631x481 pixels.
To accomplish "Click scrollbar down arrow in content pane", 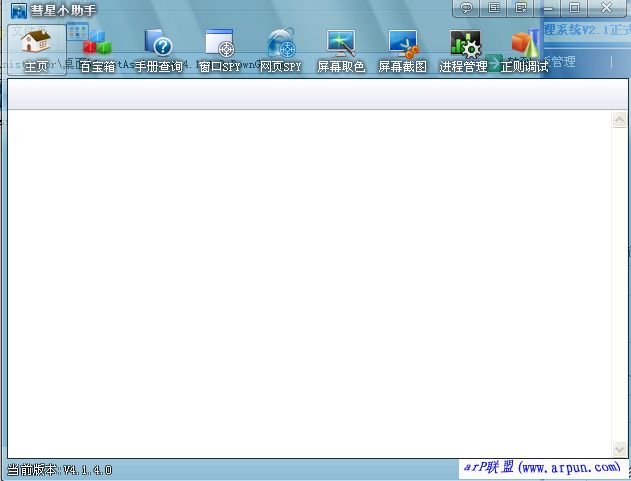I will 619,448.
